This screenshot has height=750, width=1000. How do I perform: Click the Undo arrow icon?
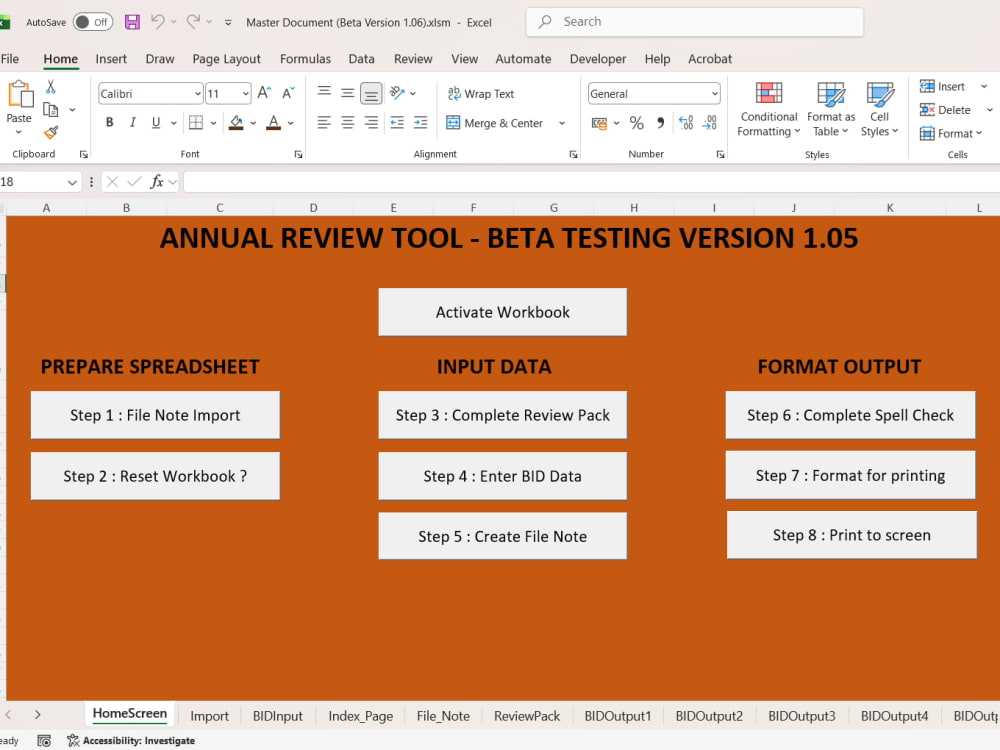157,22
